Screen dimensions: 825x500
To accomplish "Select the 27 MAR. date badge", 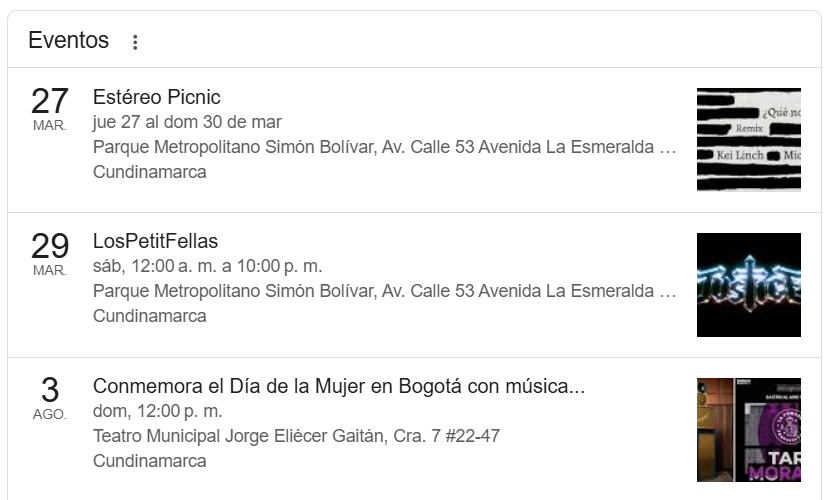I will (50, 108).
